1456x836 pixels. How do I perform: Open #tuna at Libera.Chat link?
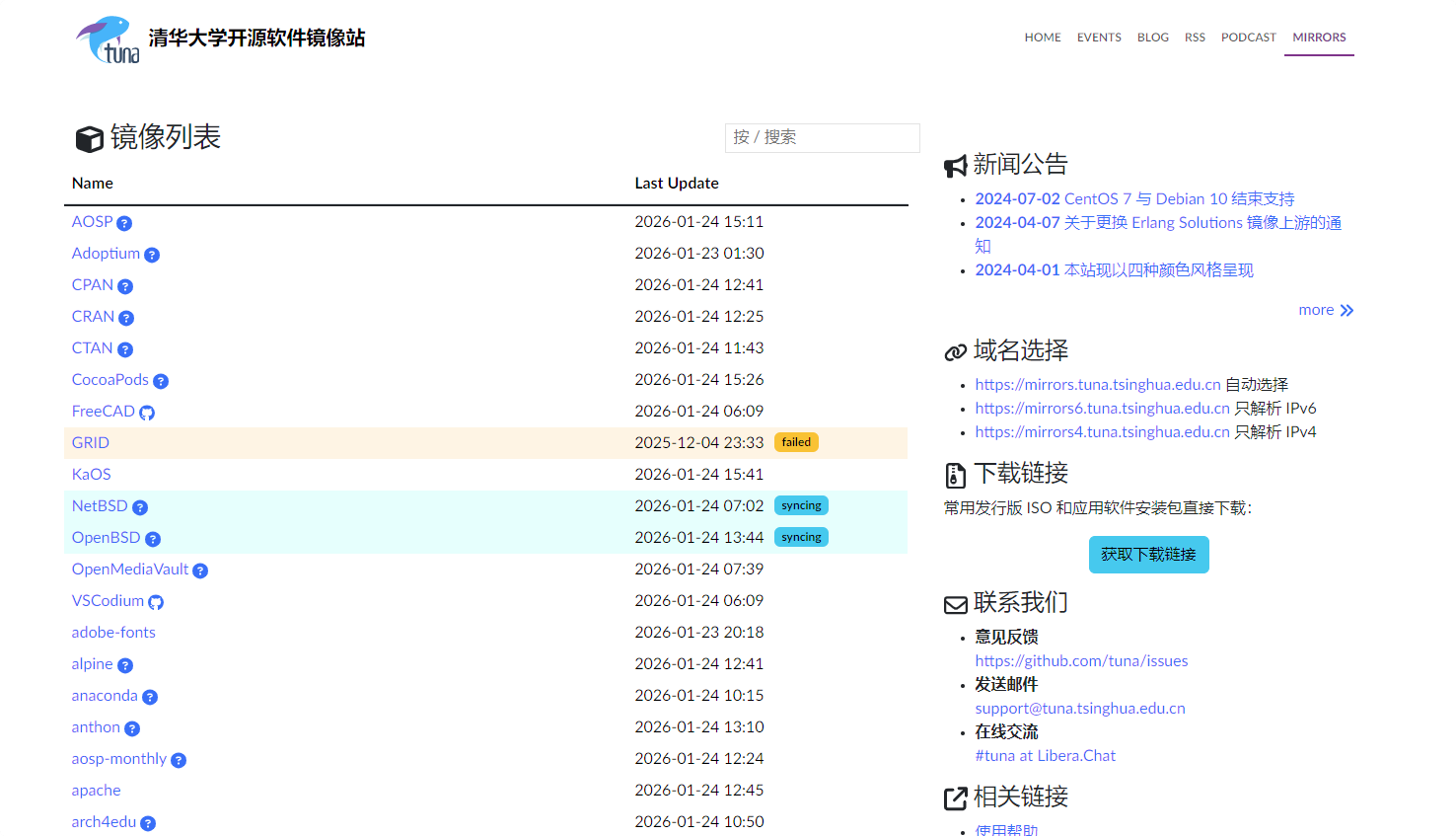1046,756
